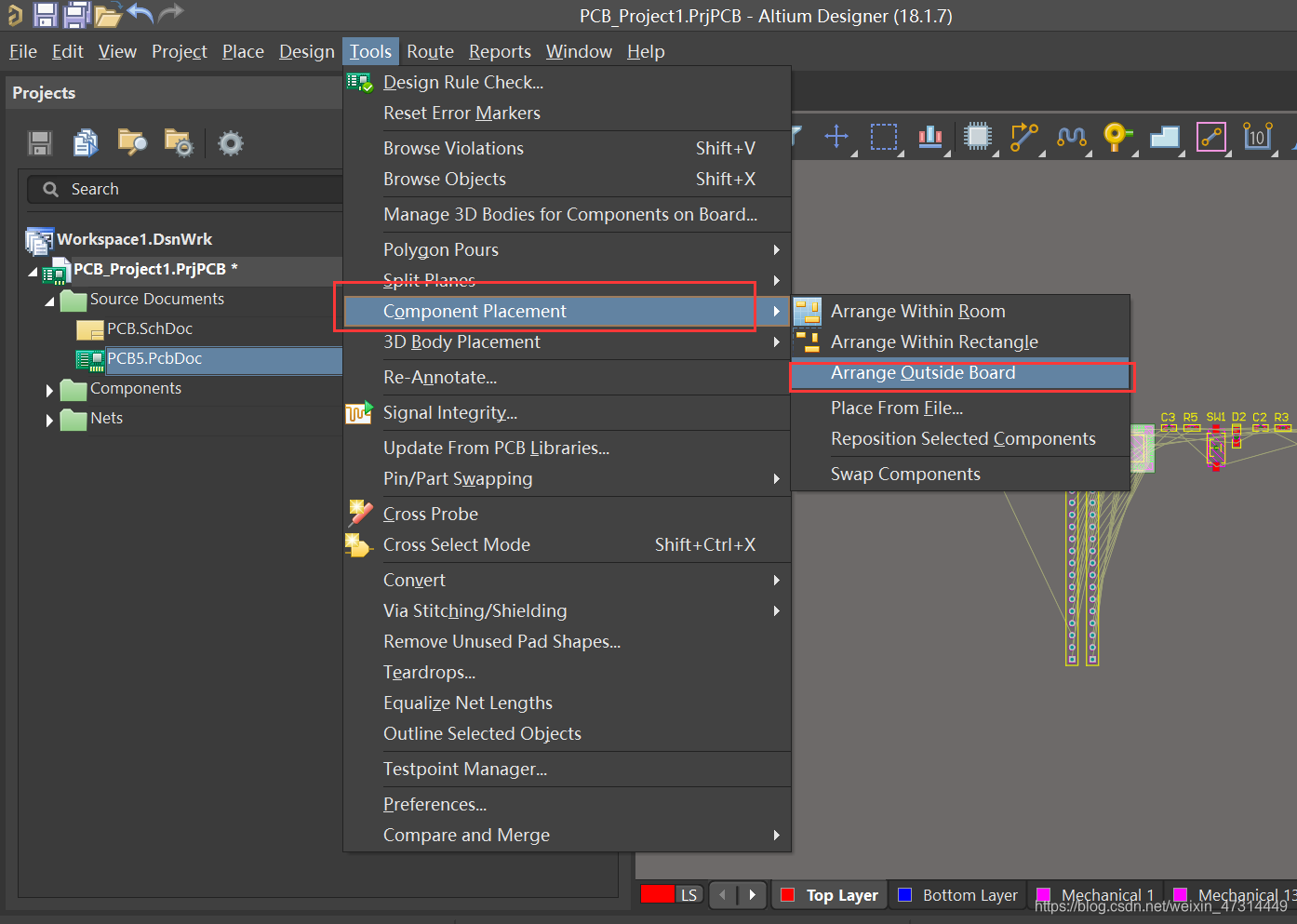The height and width of the screenshot is (924, 1297).
Task: Select the Place Component chip tool
Action: pos(977,137)
